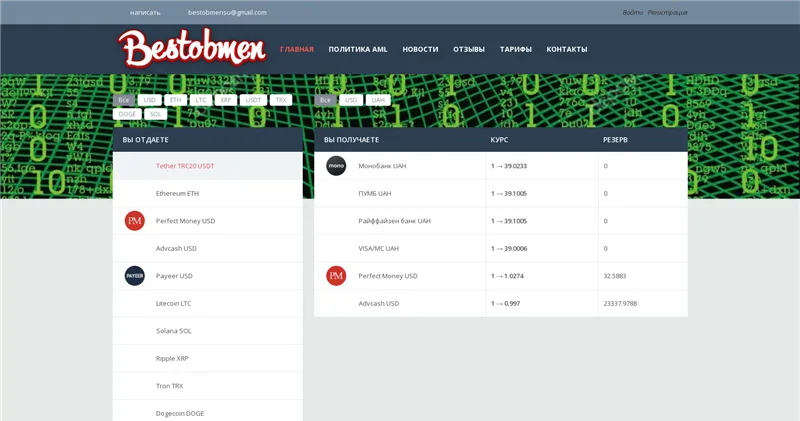Screen dimensions: 800x421
Task: Click the Войти login link
Action: [x=633, y=13]
